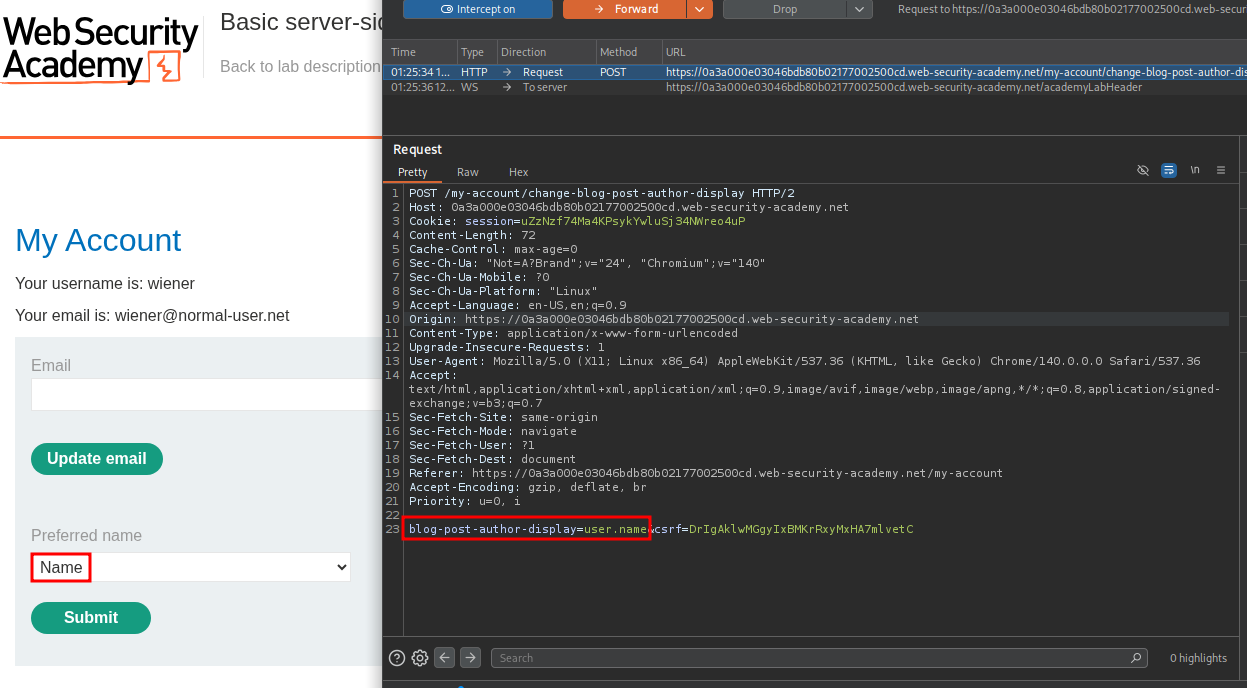Viewport: 1247px width, 688px height.
Task: Switch to the Hex tab
Action: (518, 172)
